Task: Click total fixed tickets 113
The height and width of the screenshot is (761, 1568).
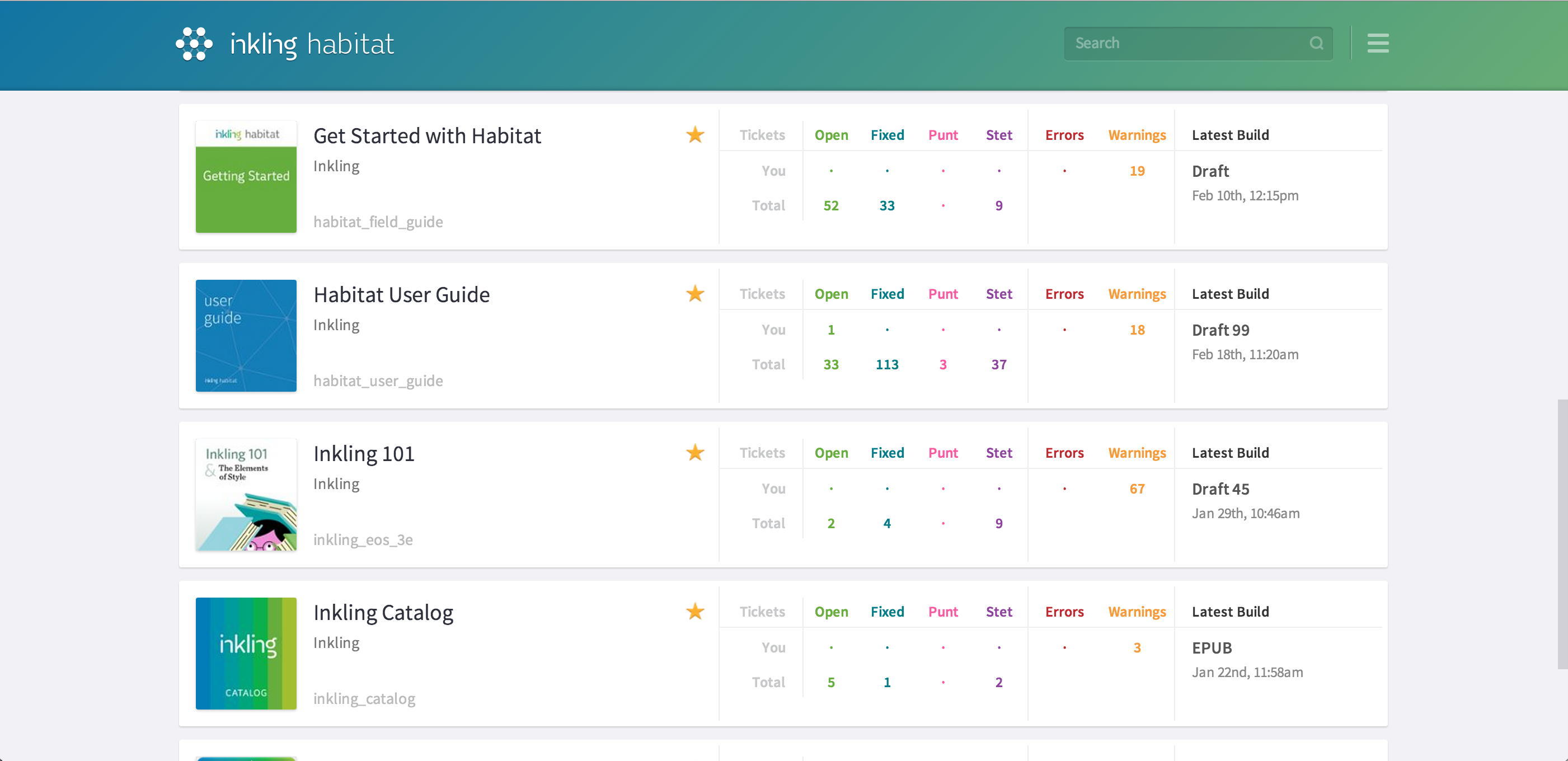Action: (887, 365)
